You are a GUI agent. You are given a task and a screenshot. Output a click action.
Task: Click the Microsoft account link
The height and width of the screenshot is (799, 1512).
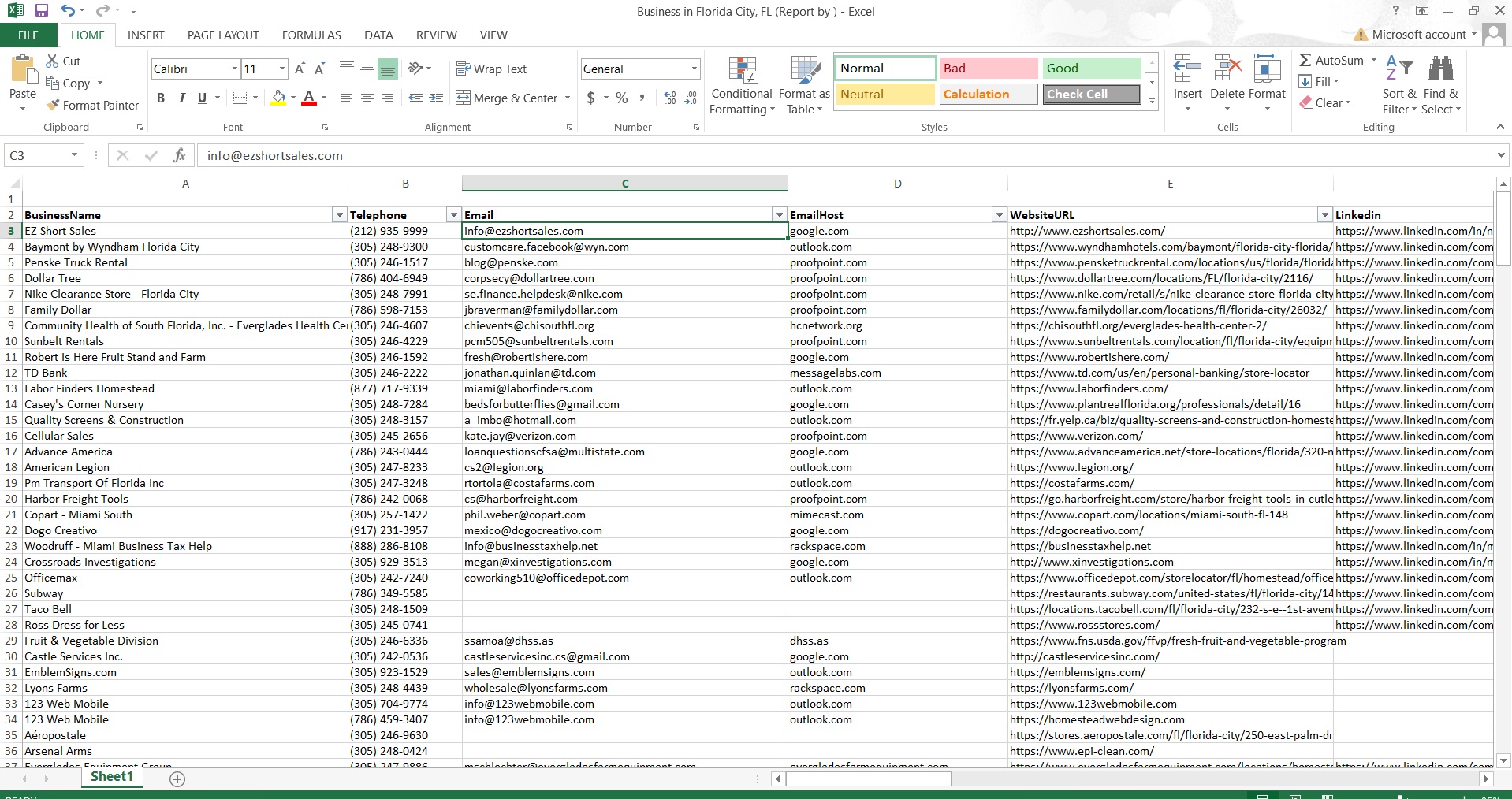pyautogui.click(x=1418, y=35)
